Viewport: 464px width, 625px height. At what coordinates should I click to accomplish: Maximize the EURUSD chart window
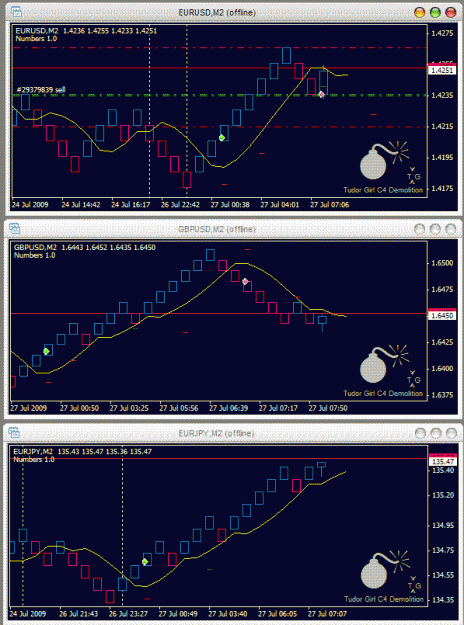point(435,12)
